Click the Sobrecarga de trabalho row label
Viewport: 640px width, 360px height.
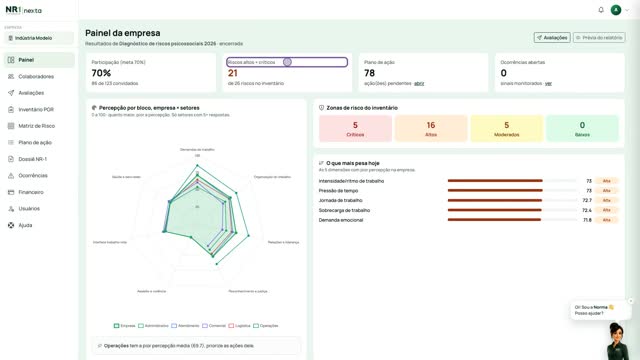click(344, 210)
